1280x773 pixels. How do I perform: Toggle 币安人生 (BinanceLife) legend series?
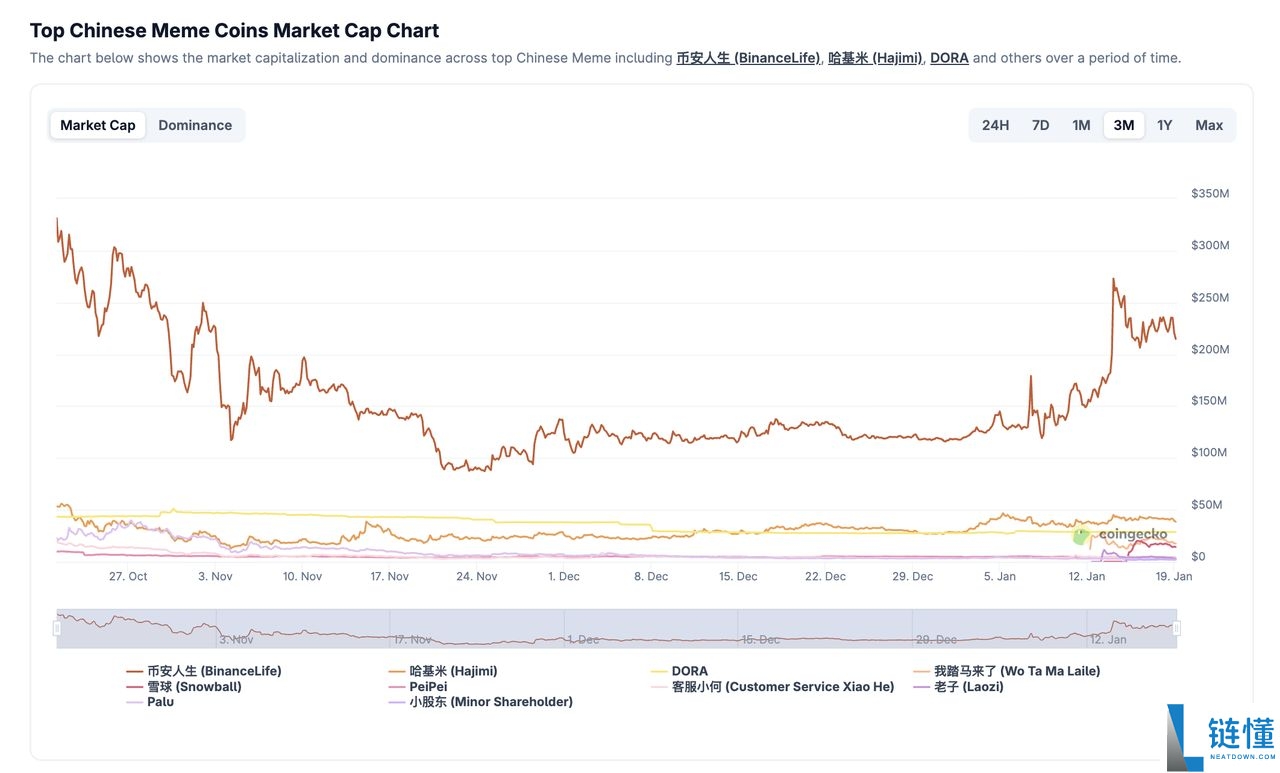[204, 671]
